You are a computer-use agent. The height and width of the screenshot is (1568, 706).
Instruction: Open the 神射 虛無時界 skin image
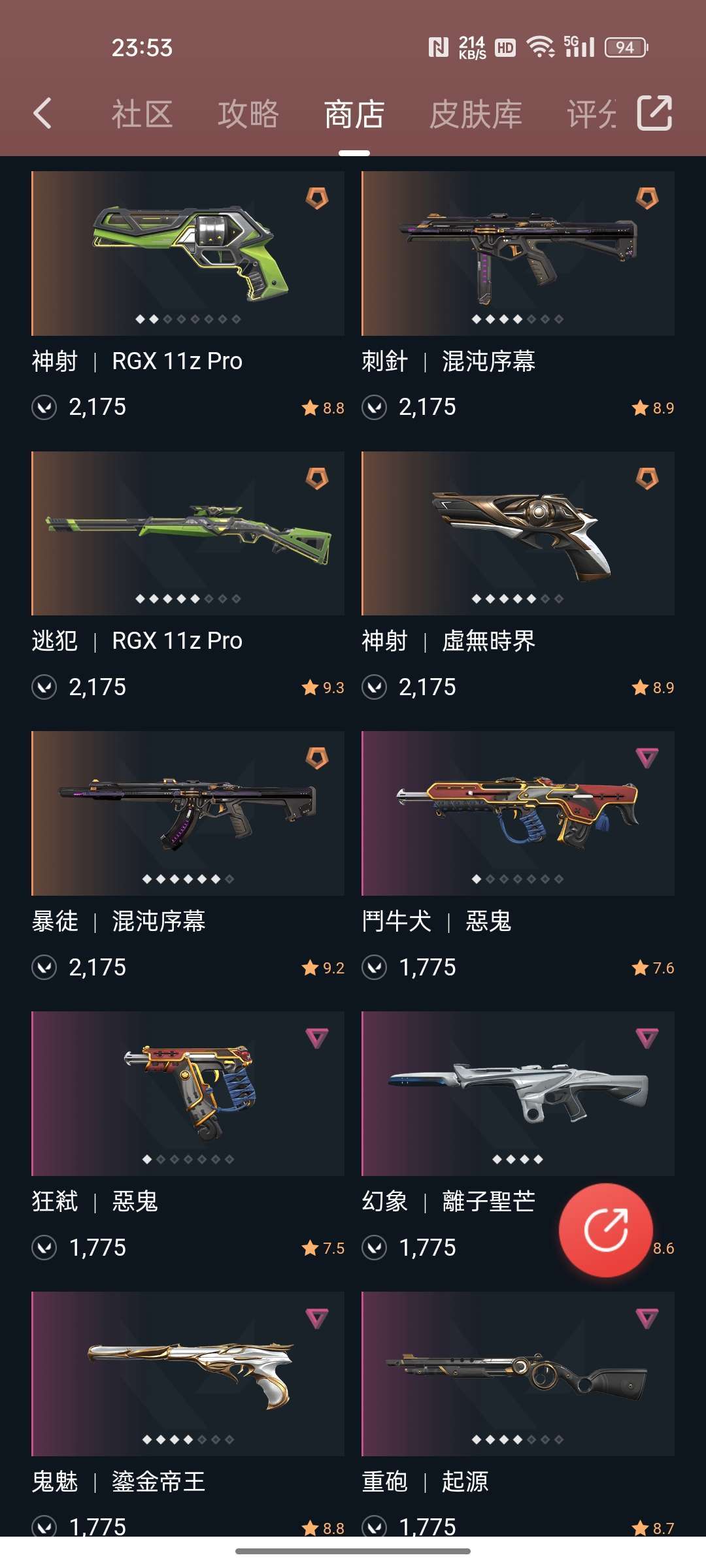point(518,533)
